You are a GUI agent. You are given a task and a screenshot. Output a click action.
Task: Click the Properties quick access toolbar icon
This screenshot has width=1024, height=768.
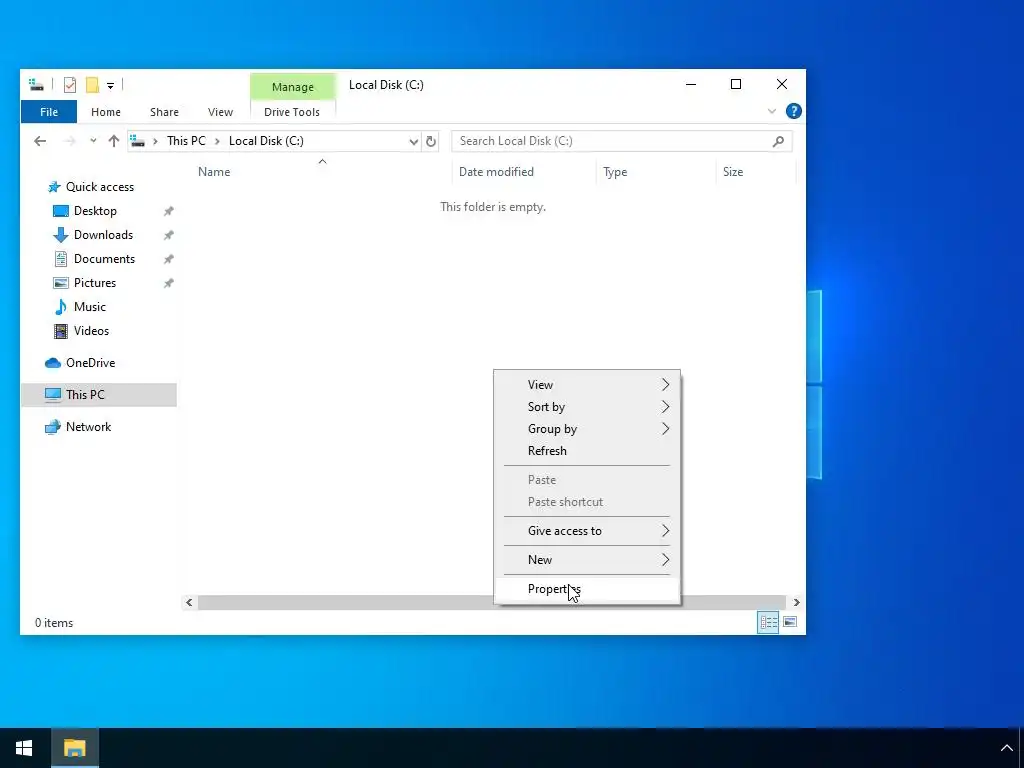[70, 85]
